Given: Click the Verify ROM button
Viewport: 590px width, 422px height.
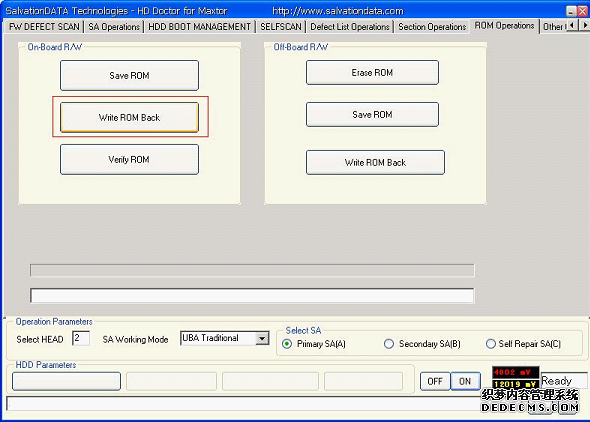Looking at the screenshot, I should click(129, 159).
